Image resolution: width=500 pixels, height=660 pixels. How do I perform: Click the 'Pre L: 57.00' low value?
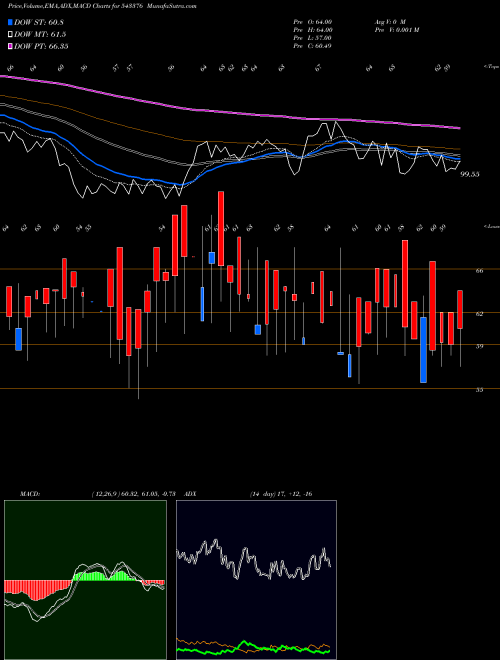(x=313, y=37)
